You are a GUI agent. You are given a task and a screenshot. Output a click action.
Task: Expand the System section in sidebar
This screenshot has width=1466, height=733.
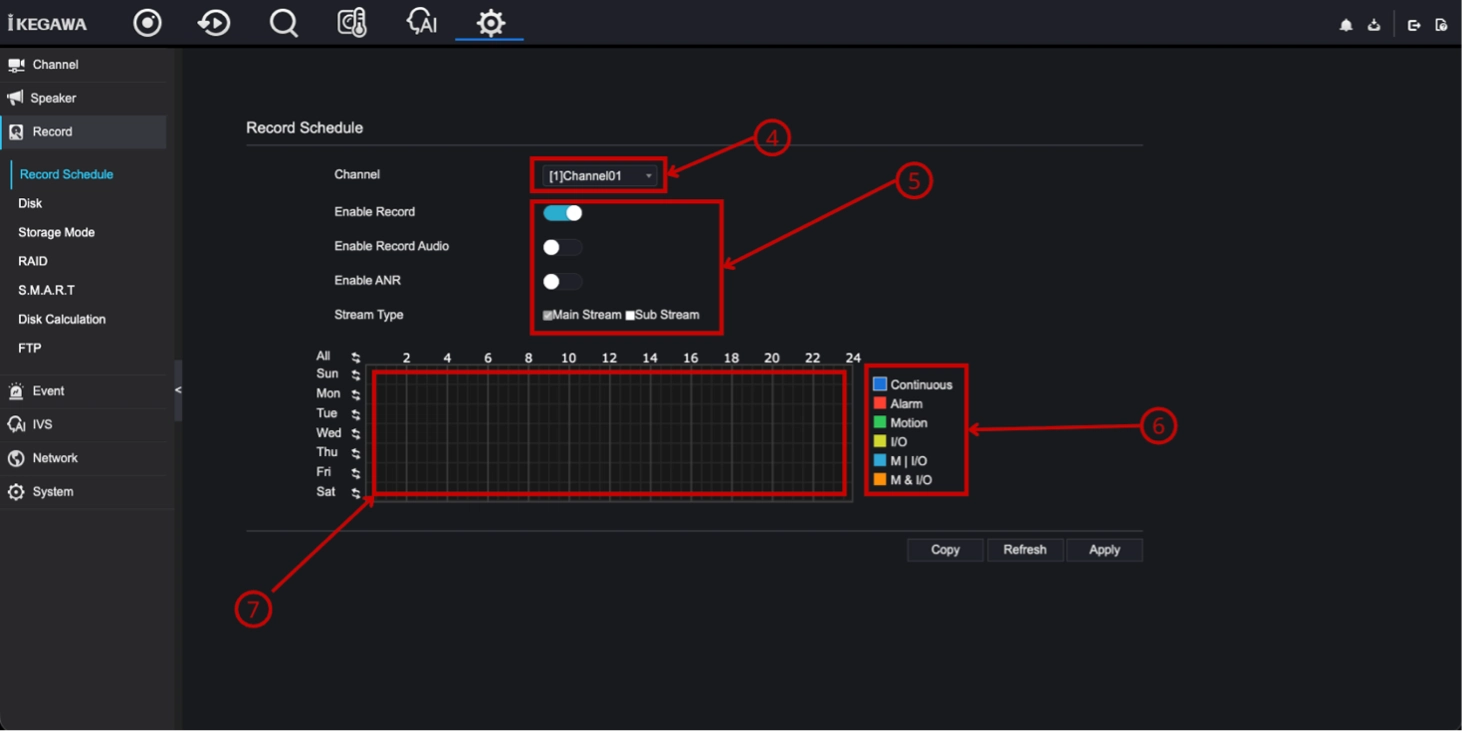tap(84, 493)
